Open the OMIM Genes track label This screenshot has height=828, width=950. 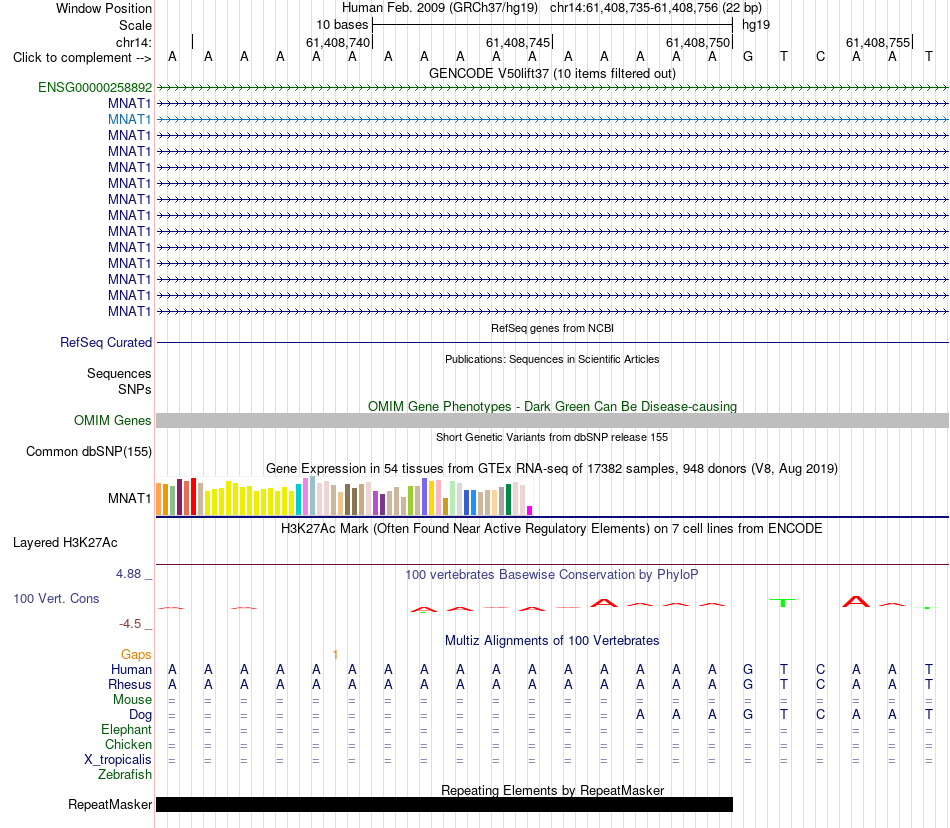coord(113,420)
